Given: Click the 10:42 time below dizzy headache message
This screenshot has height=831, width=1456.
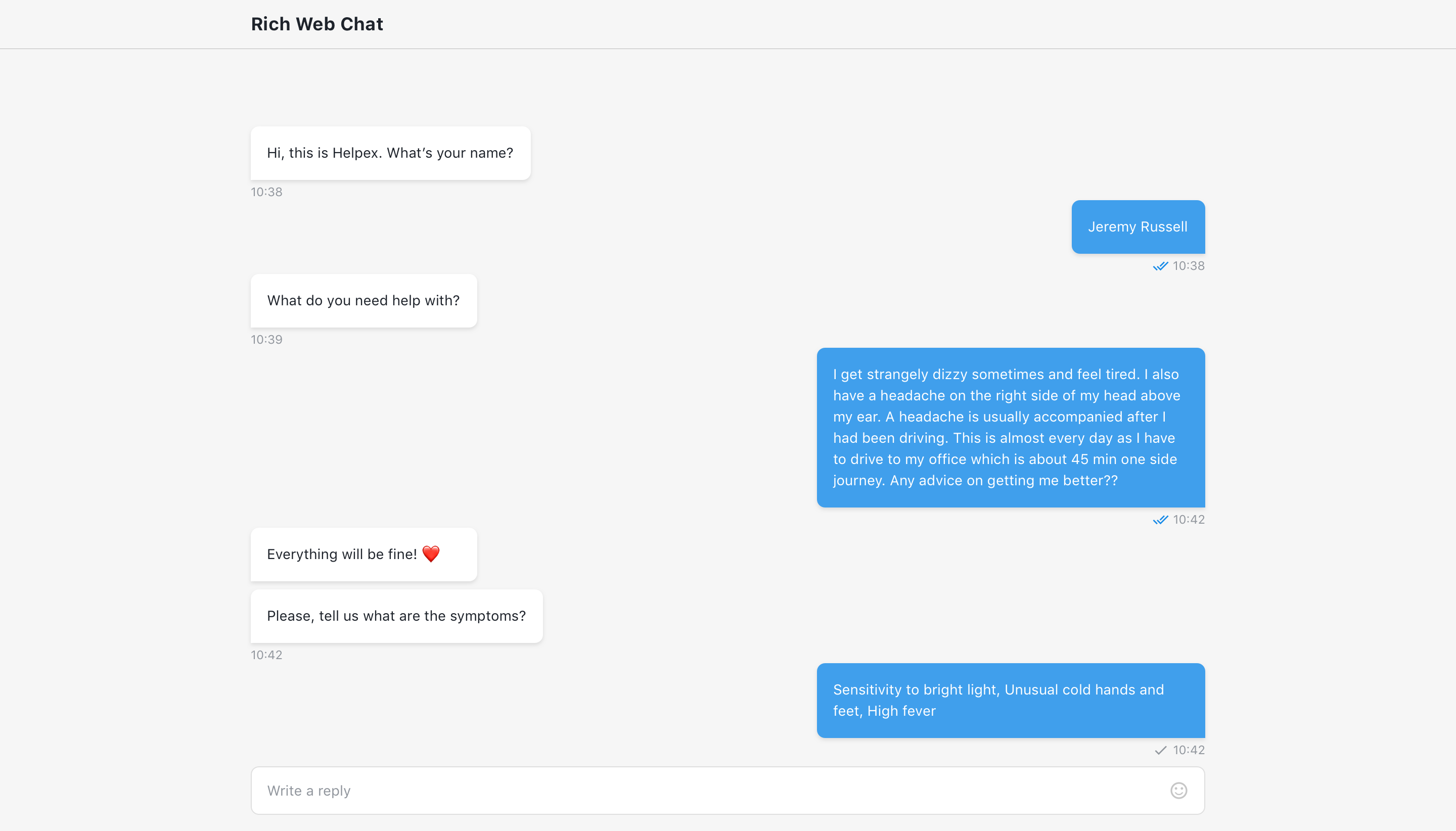Looking at the screenshot, I should [1189, 520].
